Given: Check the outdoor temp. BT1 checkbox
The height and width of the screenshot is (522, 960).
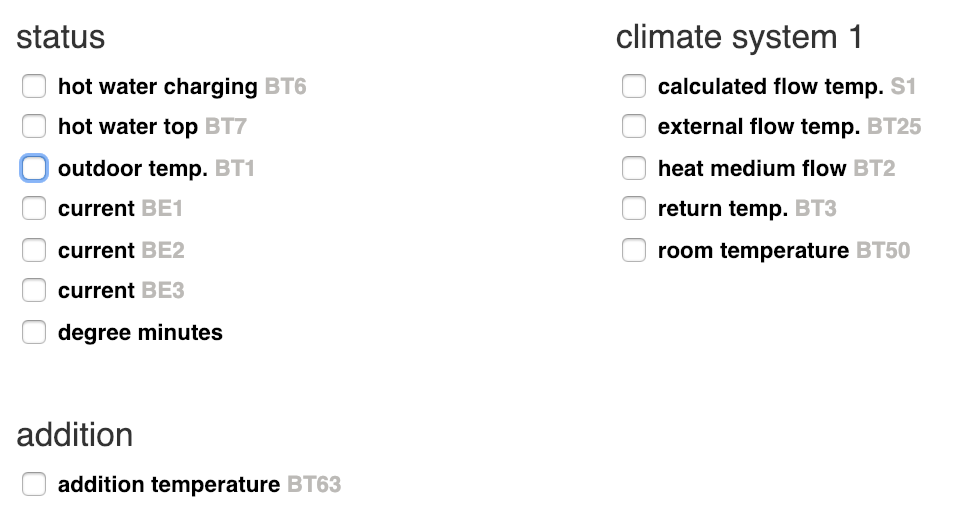Looking at the screenshot, I should [x=34, y=168].
